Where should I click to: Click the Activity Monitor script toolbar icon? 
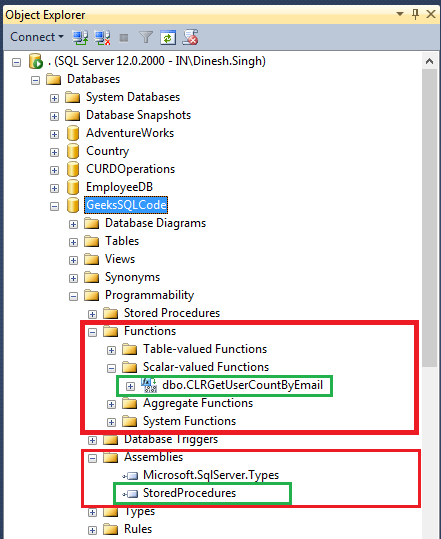[190, 37]
